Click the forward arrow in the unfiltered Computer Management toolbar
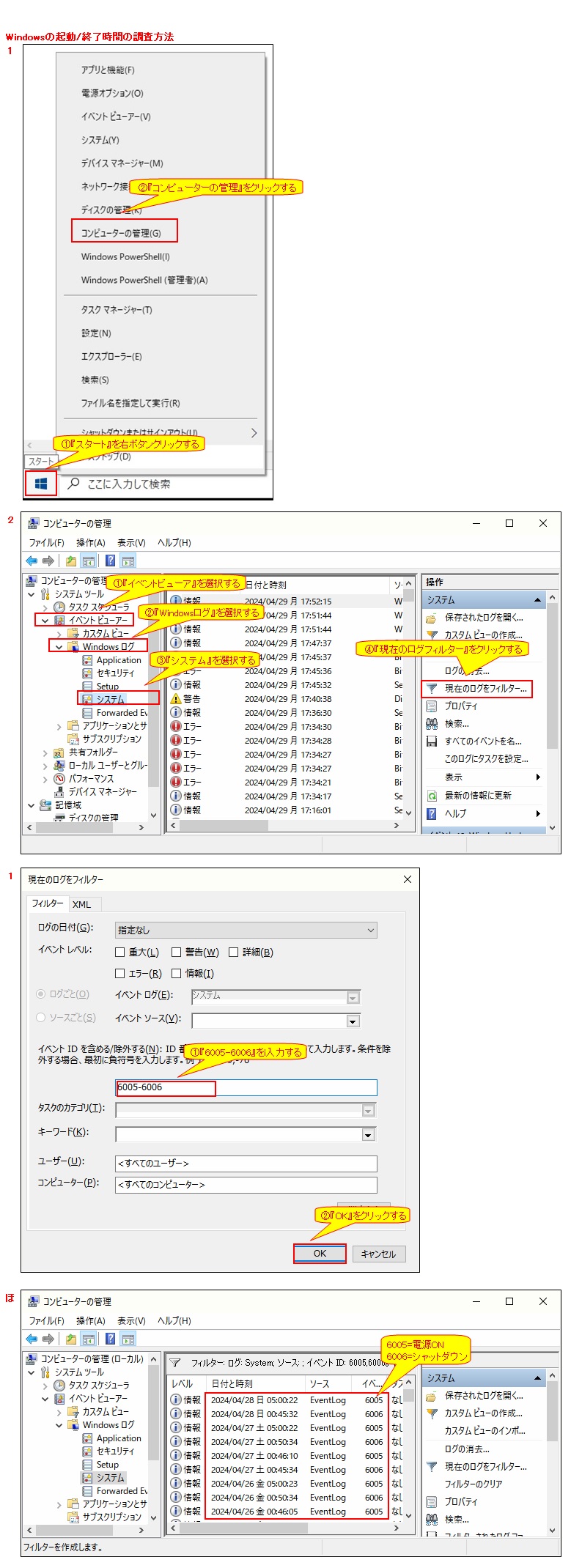The height and width of the screenshot is (1568, 571). pyautogui.click(x=48, y=561)
